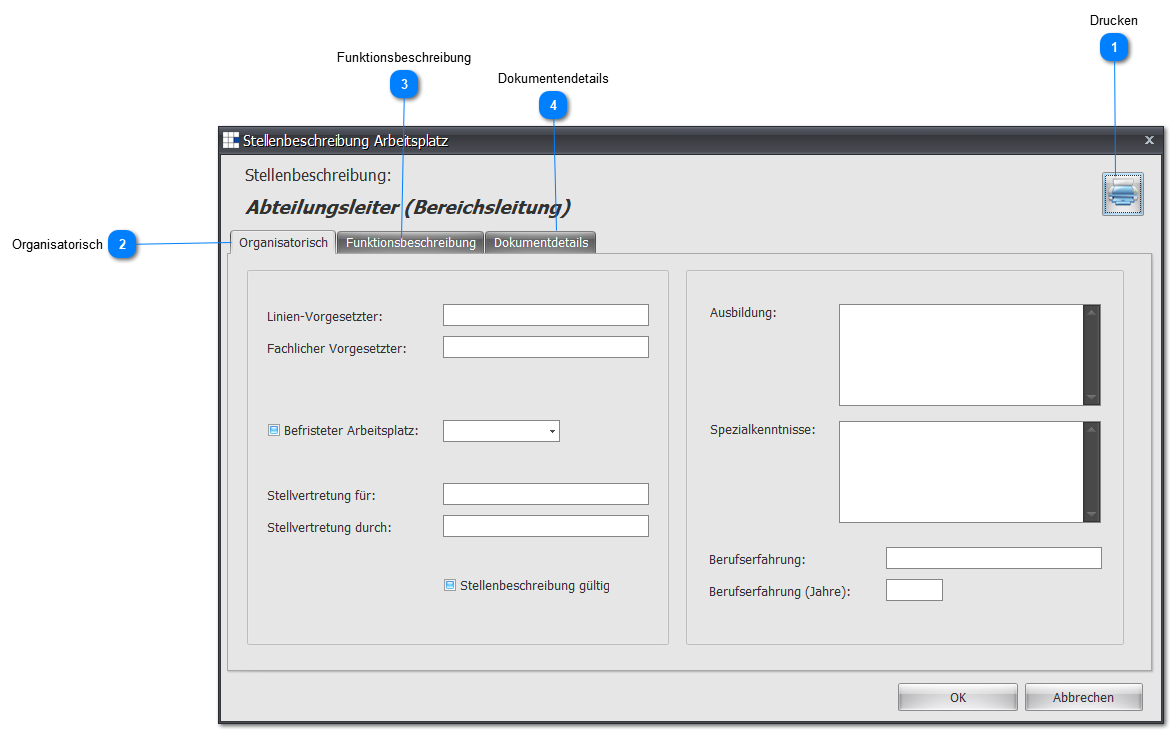Click the Stellvertretung durch input field
Viewport: 1173px width, 733px height.
pyautogui.click(x=545, y=526)
